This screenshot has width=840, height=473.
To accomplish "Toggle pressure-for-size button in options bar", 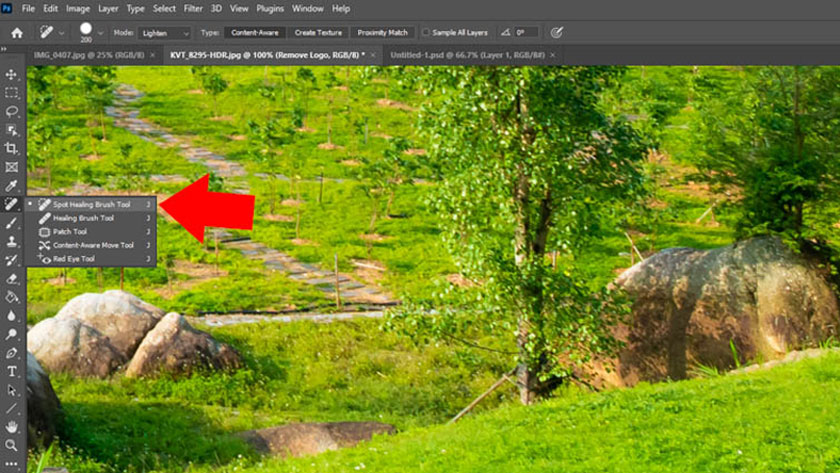I will tap(557, 32).
